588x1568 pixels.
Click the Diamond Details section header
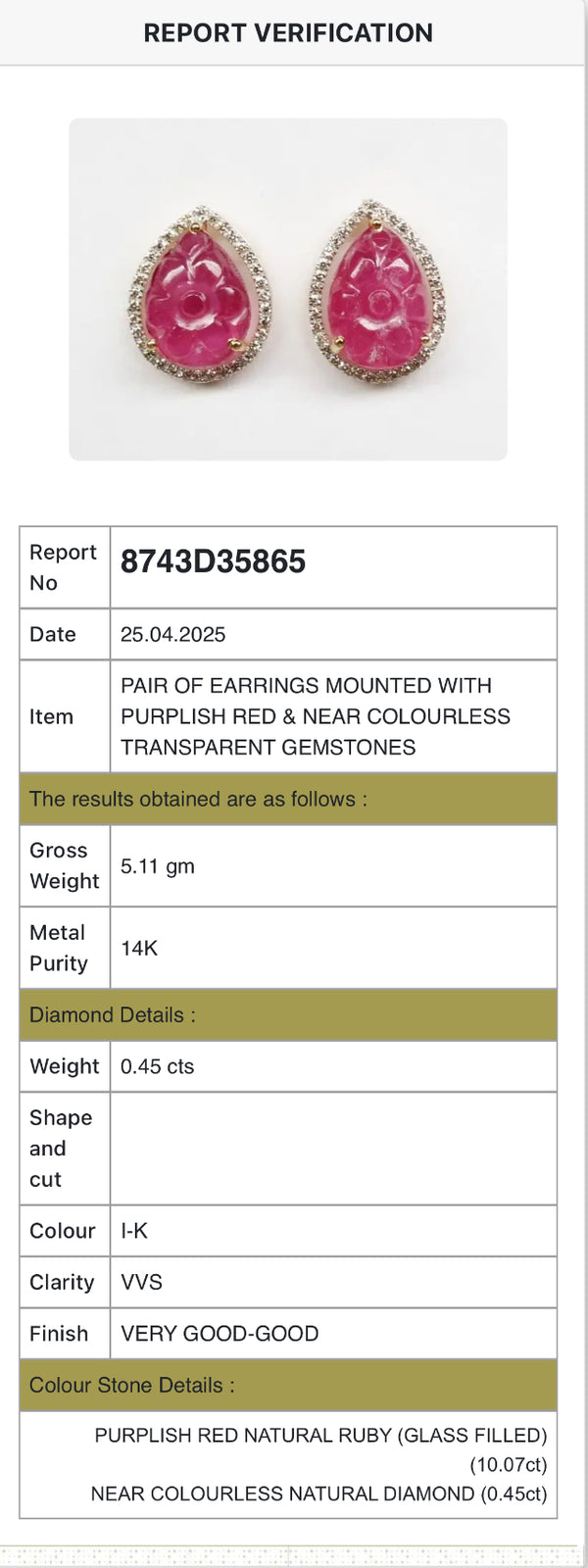(x=112, y=1015)
